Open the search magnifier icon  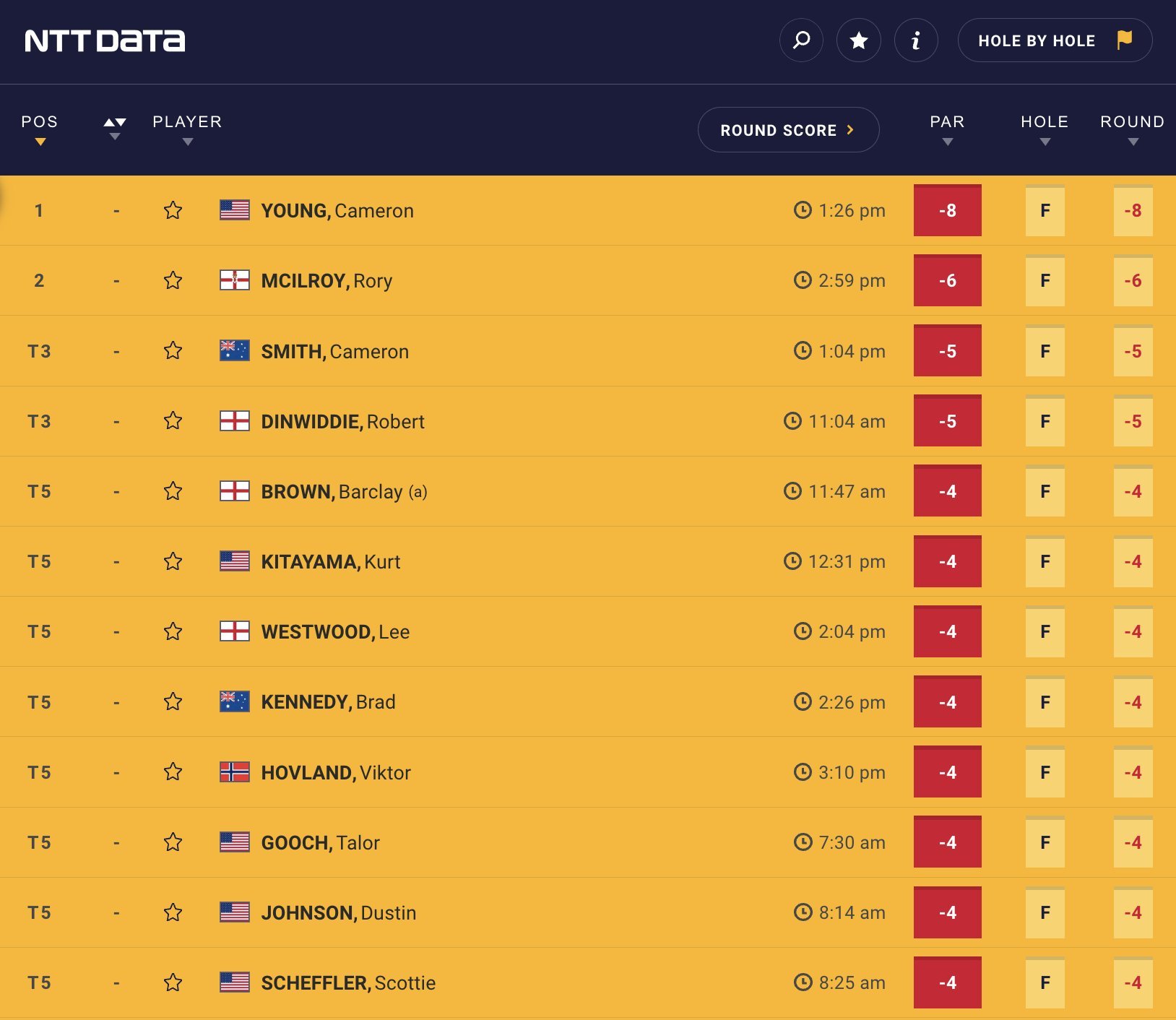point(801,40)
